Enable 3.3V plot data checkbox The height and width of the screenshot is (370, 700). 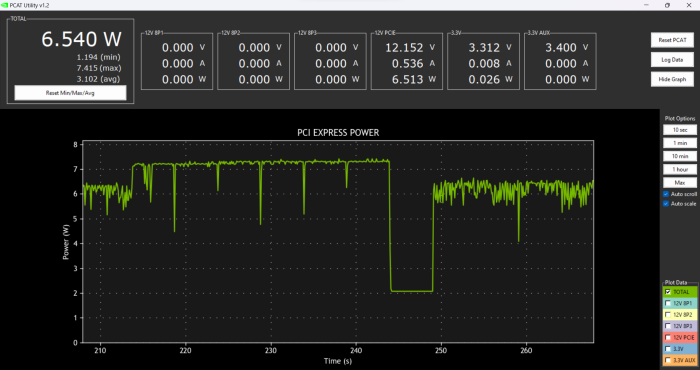pos(668,349)
